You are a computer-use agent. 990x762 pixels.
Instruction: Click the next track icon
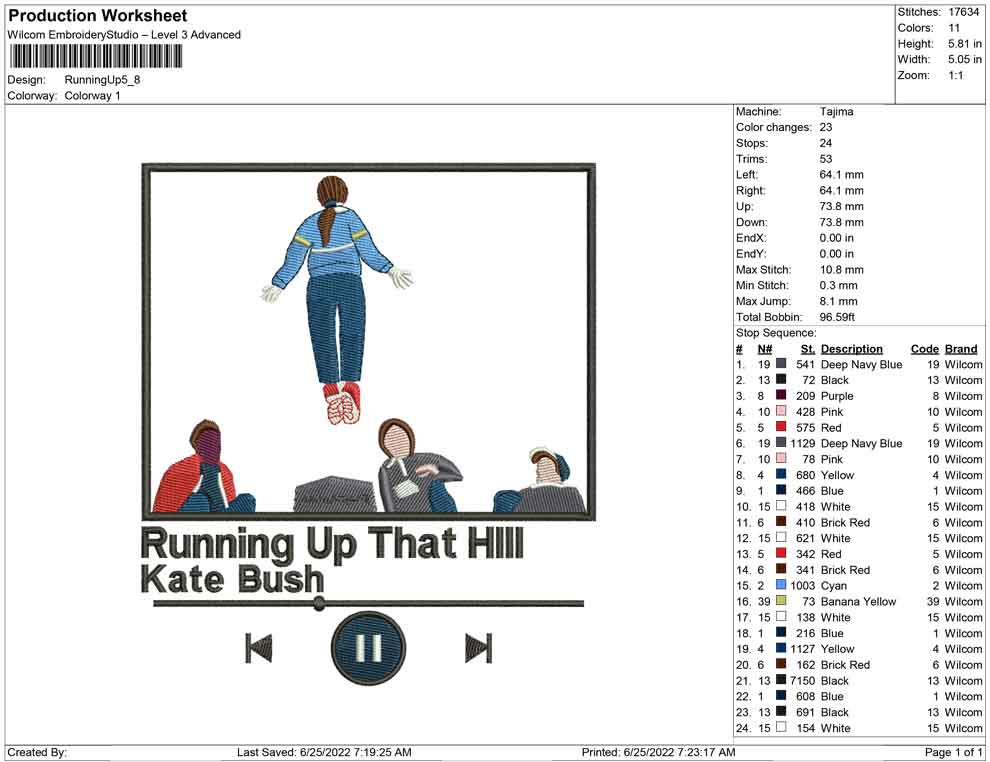pos(479,648)
